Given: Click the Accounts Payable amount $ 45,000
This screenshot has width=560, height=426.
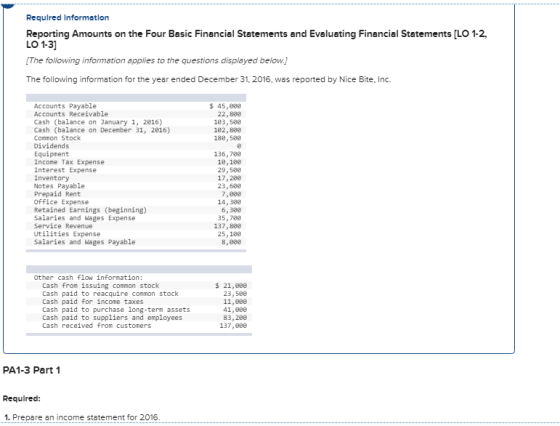Looking at the screenshot, I should [225, 106].
